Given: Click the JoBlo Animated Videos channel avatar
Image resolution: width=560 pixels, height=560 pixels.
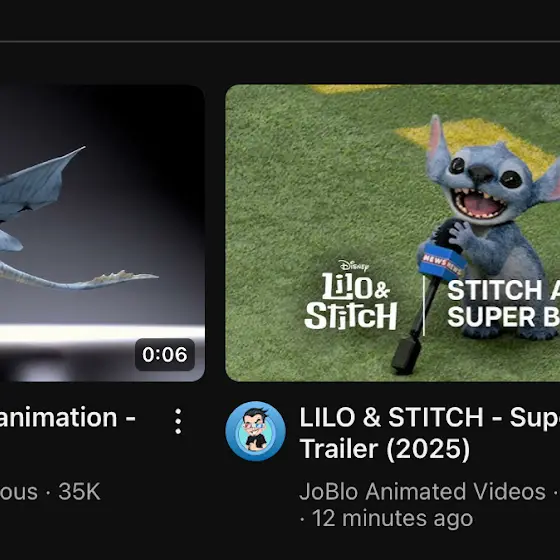Looking at the screenshot, I should (255, 431).
